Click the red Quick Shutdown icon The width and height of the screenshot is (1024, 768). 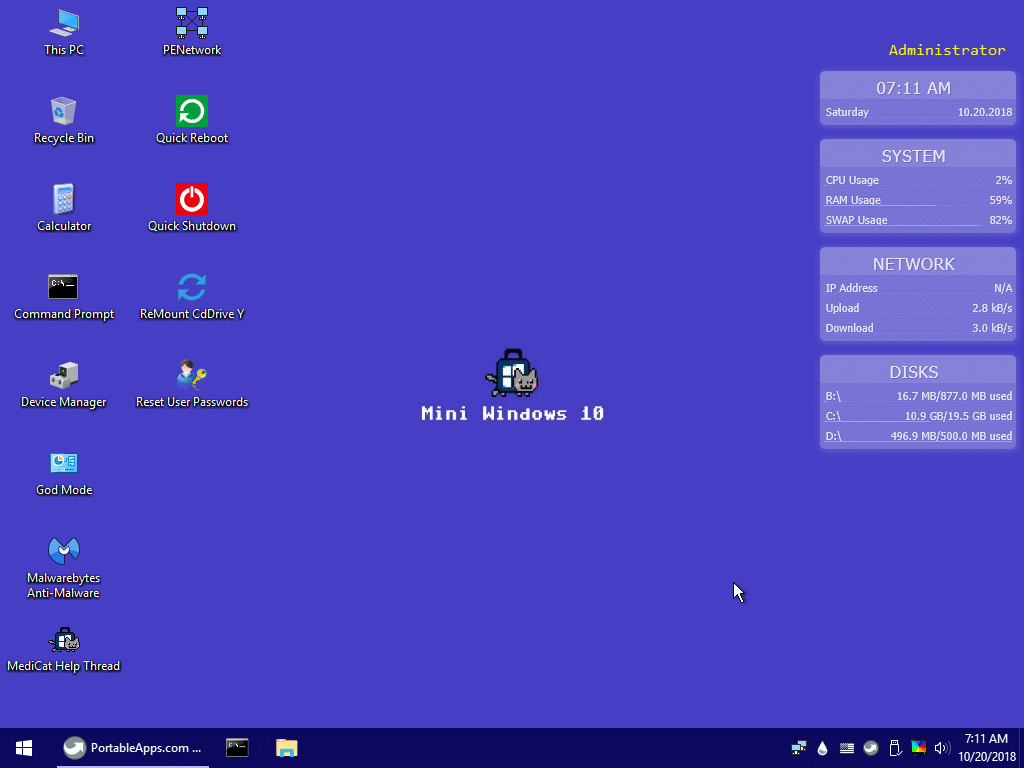tap(192, 199)
